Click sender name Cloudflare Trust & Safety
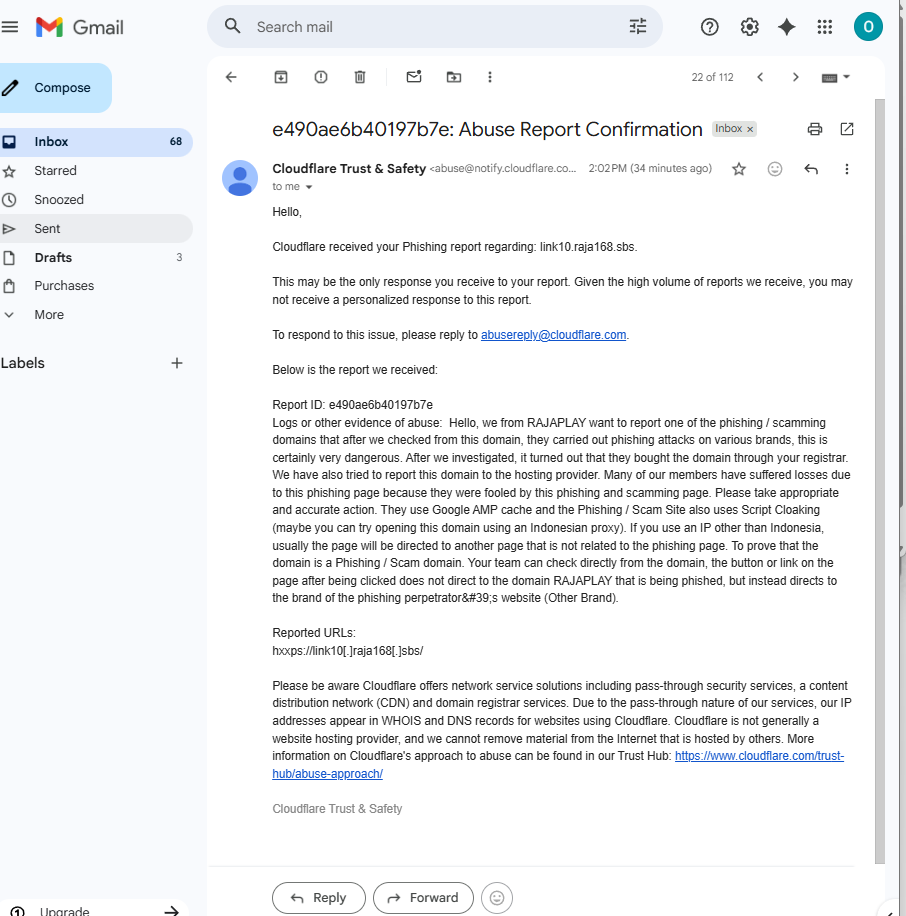 (x=349, y=169)
